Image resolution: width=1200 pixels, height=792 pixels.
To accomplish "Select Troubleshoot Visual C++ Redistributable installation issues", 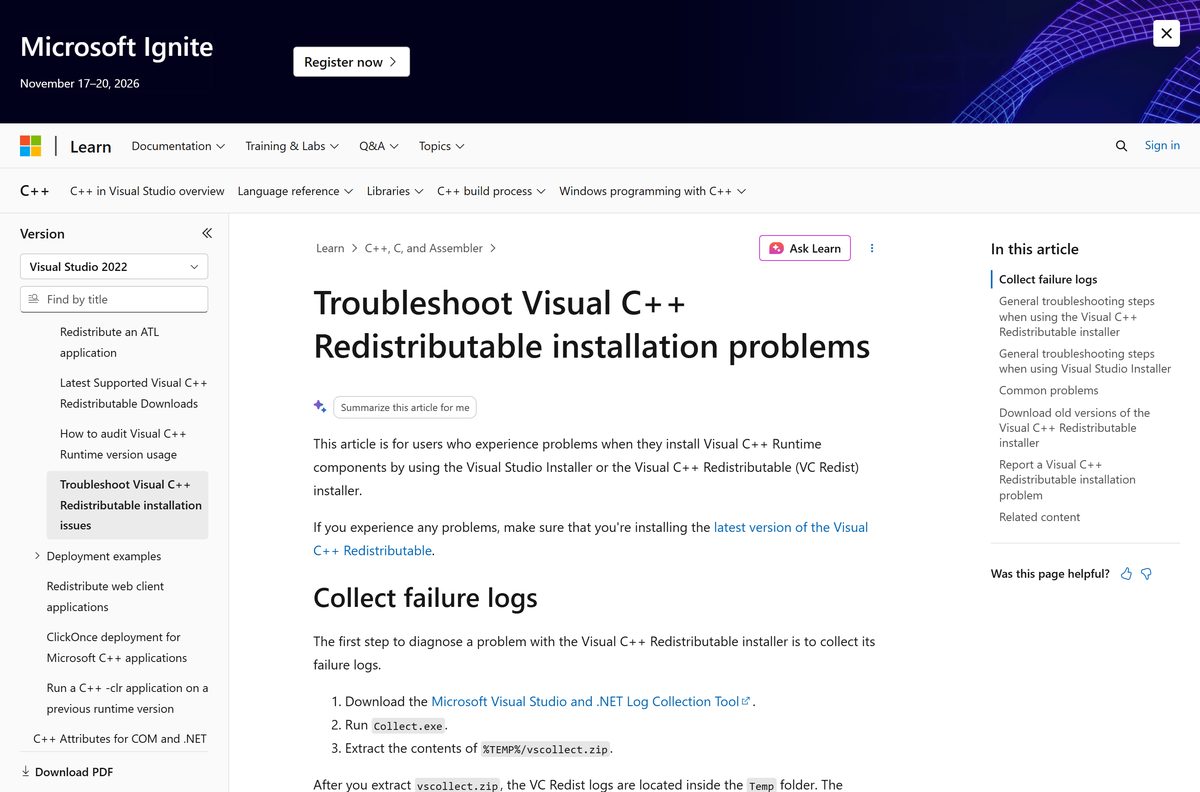I will pyautogui.click(x=128, y=505).
